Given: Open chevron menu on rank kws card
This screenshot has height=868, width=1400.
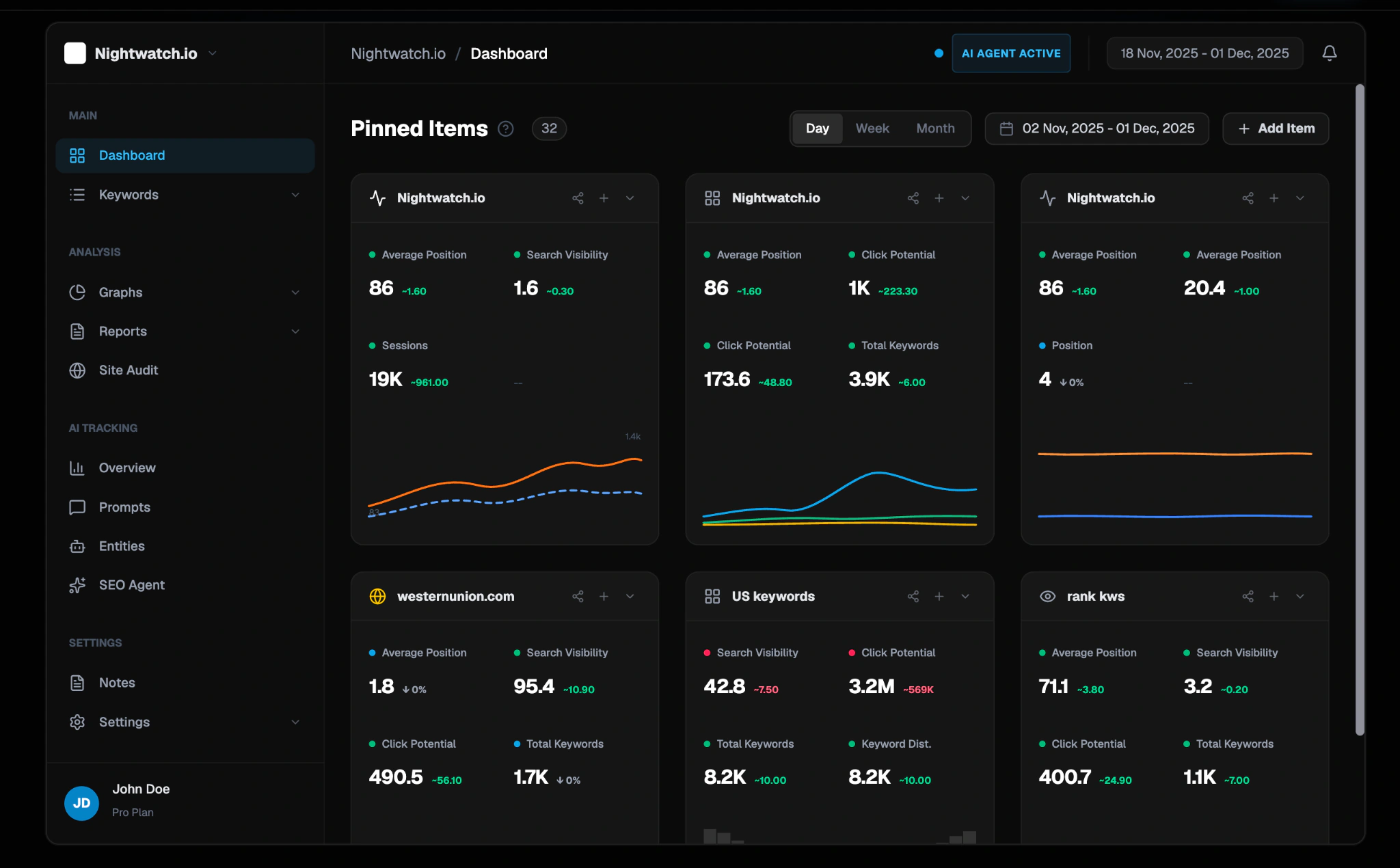Looking at the screenshot, I should click(1300, 596).
